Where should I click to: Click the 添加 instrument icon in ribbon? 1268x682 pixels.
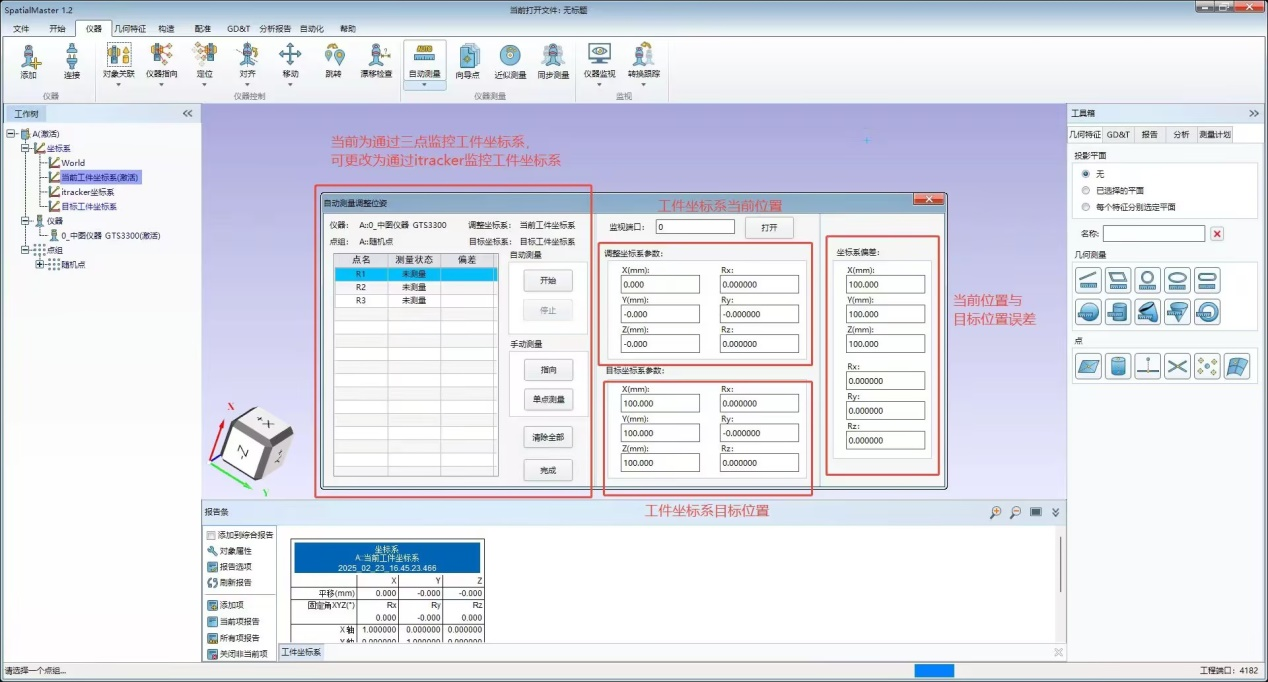pyautogui.click(x=28, y=61)
